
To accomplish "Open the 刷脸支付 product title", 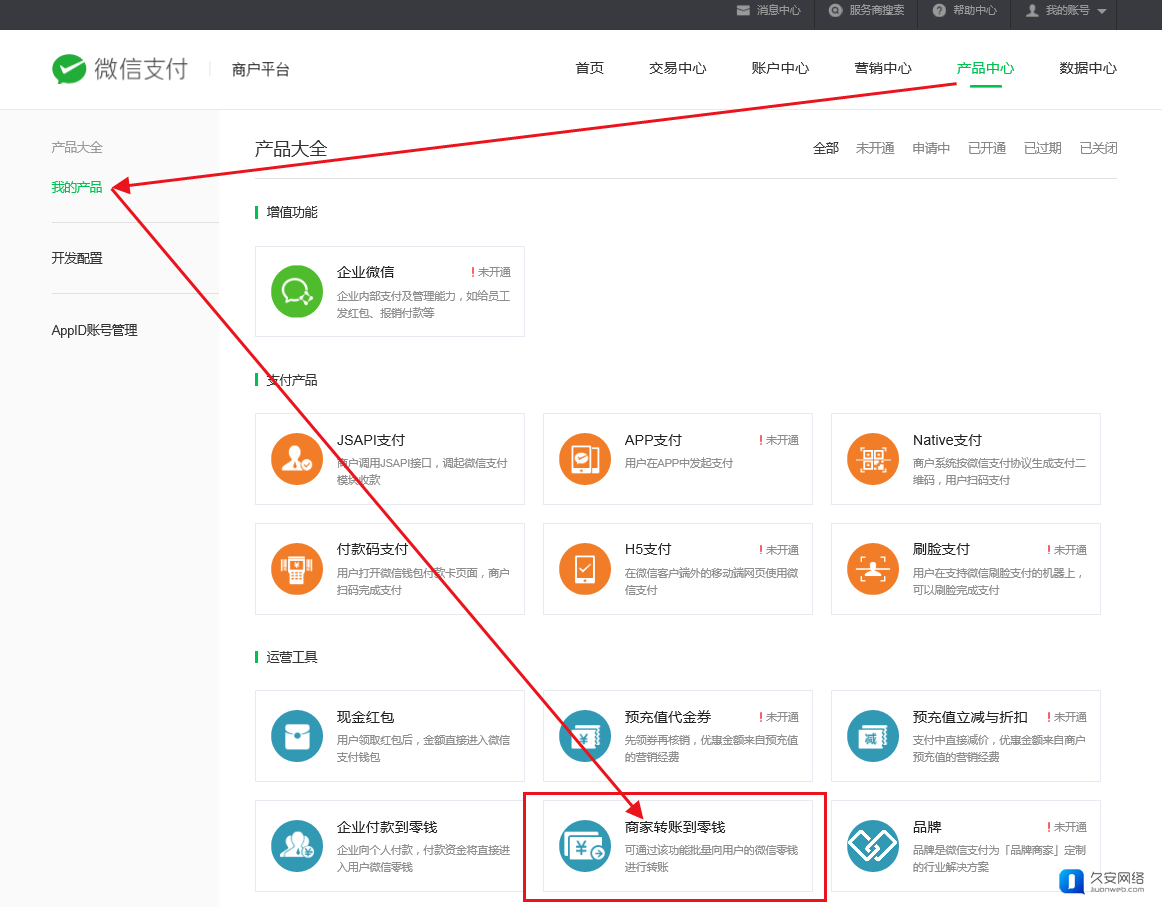I will pos(941,549).
